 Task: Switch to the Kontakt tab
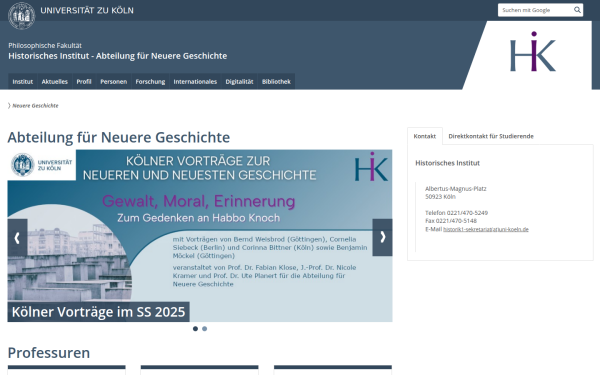(x=425, y=136)
